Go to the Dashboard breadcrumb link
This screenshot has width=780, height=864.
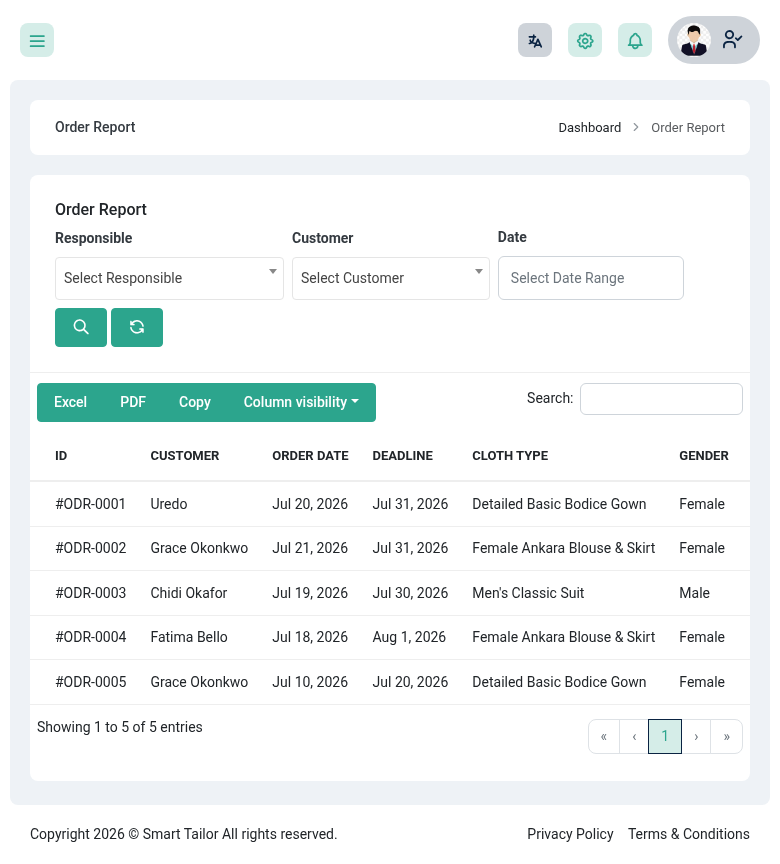tap(589, 128)
